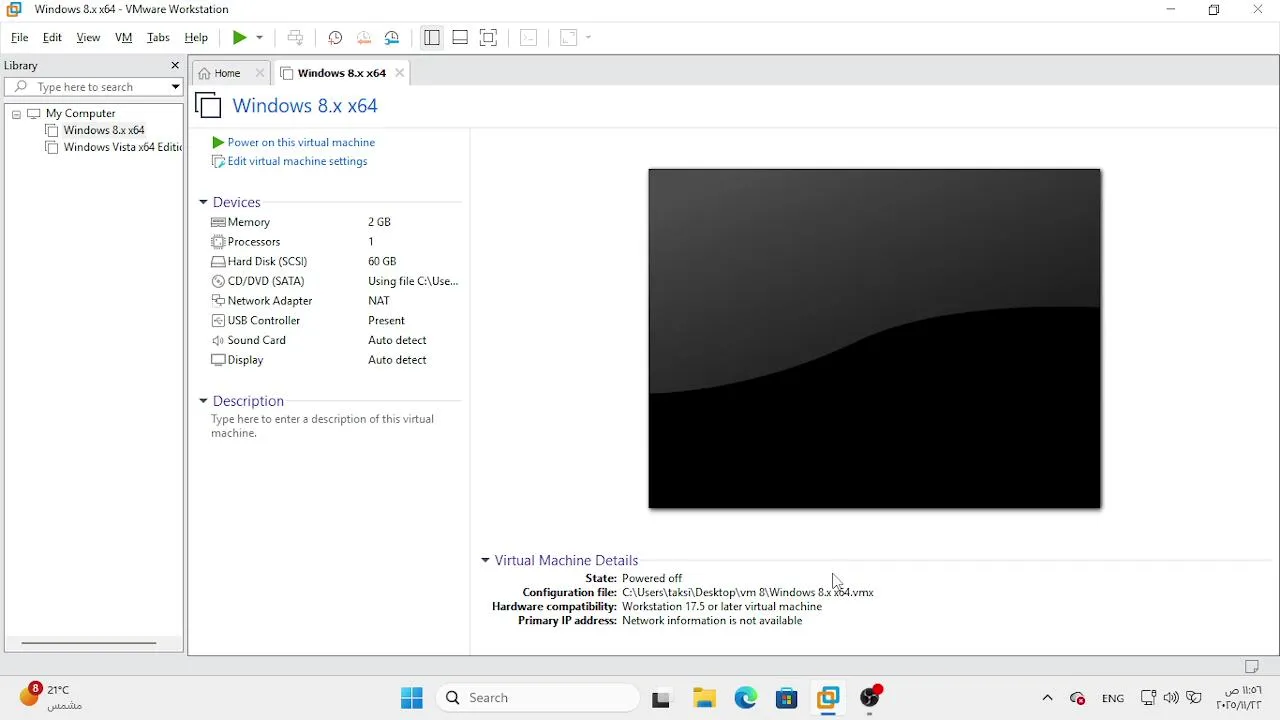Click the console view toolbar icon
The height and width of the screenshot is (720, 1280).
coord(529,38)
